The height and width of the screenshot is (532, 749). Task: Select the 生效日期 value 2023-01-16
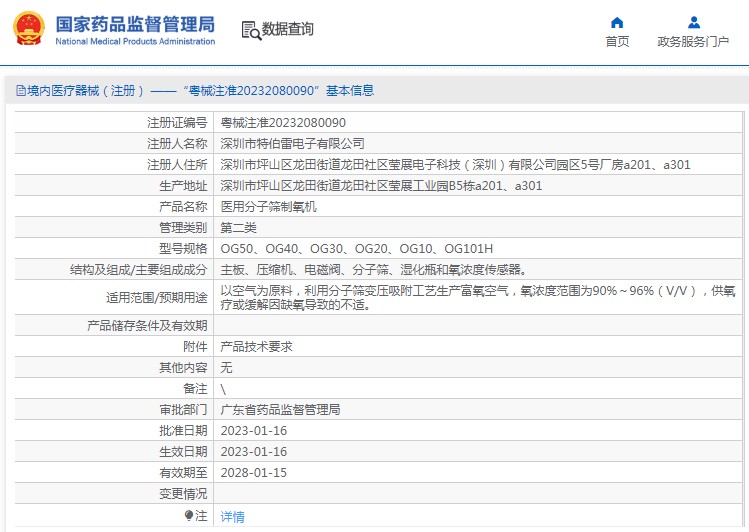click(x=254, y=452)
